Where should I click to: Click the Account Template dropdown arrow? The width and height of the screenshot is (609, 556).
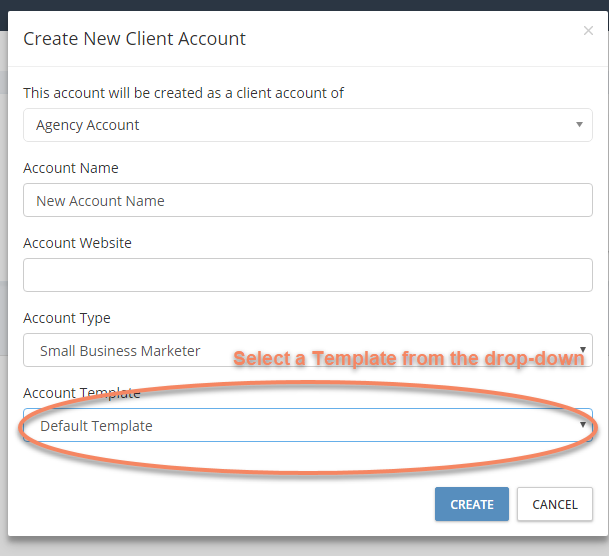pos(583,425)
